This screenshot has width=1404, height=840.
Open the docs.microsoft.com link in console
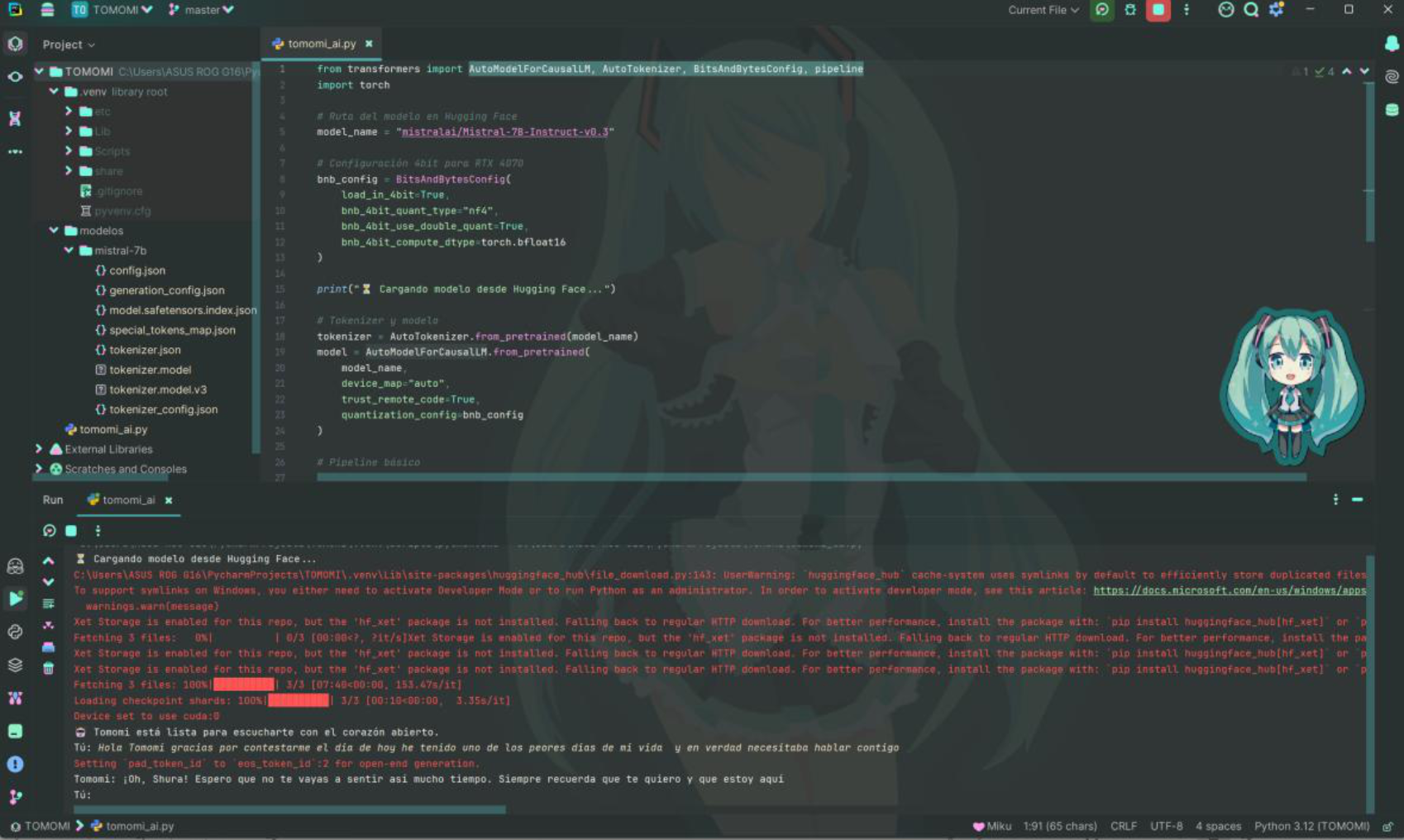(x=1230, y=590)
